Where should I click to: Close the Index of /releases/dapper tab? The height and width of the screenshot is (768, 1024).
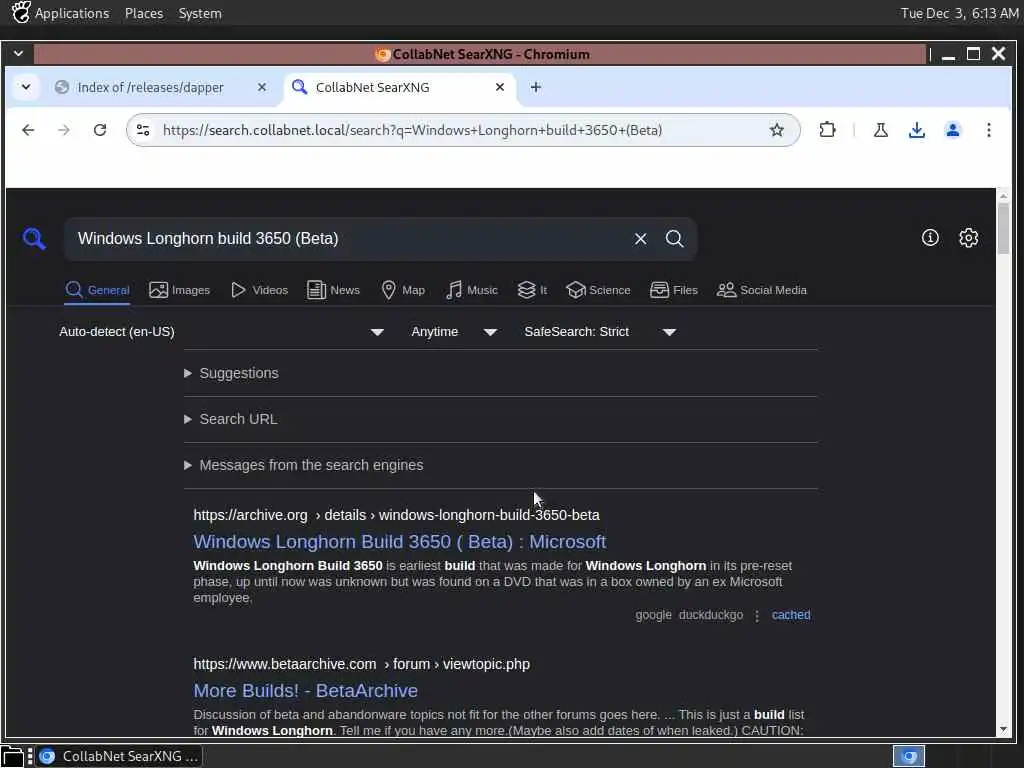pyautogui.click(x=262, y=87)
